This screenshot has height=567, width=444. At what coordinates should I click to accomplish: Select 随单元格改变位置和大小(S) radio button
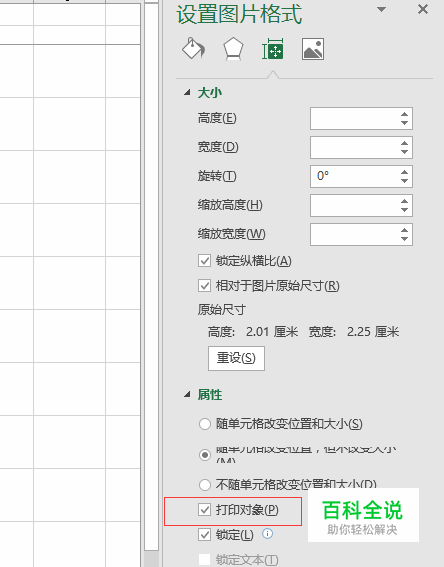pos(205,424)
